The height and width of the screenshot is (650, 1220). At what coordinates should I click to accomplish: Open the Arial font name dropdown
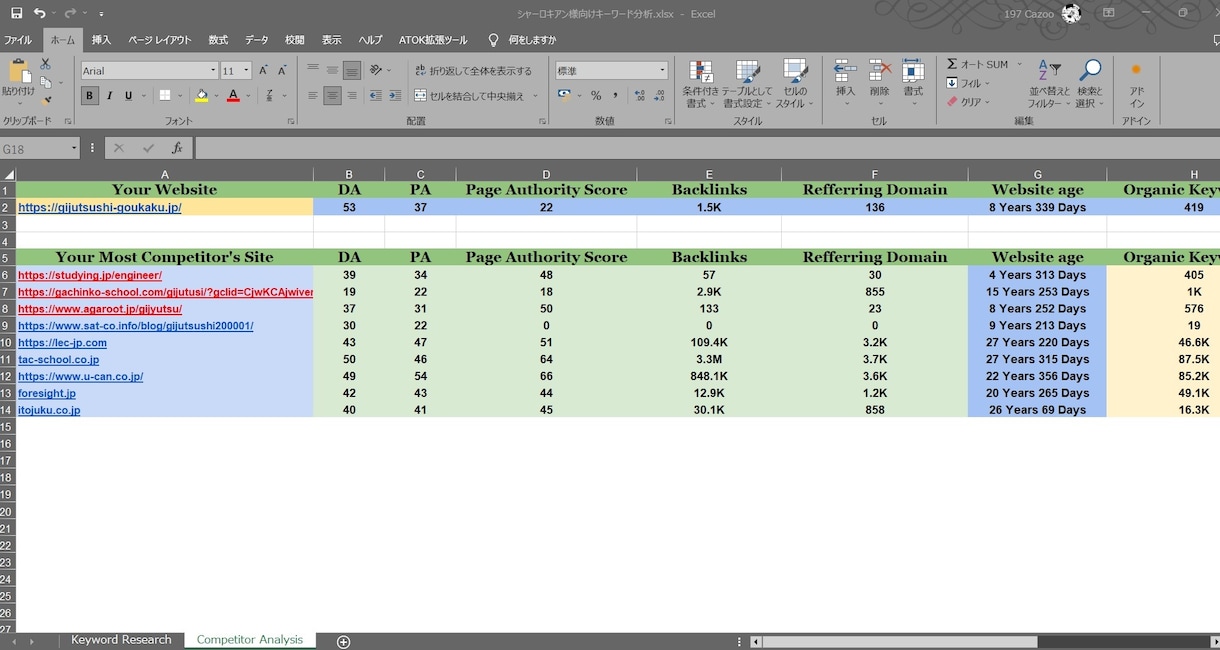tap(213, 71)
